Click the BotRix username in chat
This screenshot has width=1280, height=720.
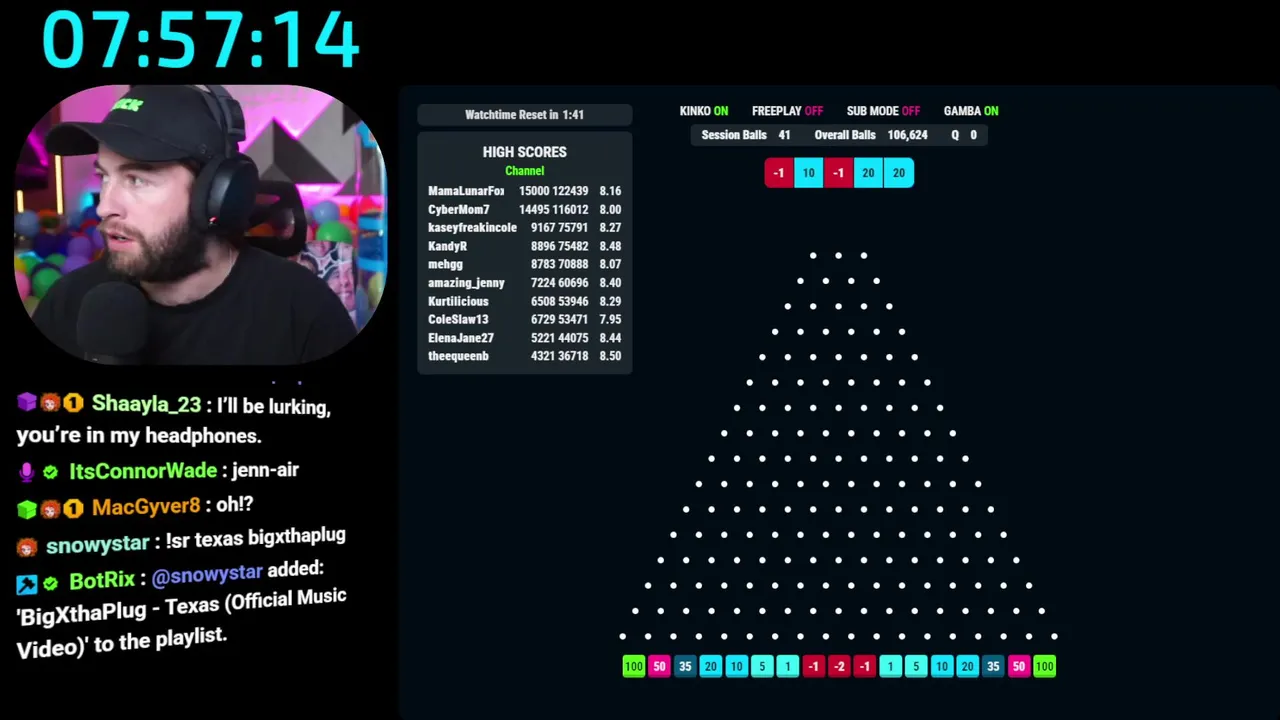coord(102,581)
